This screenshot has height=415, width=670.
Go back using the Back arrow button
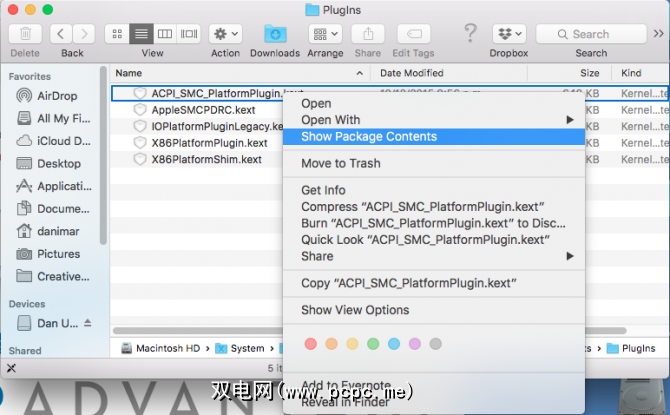(60, 34)
